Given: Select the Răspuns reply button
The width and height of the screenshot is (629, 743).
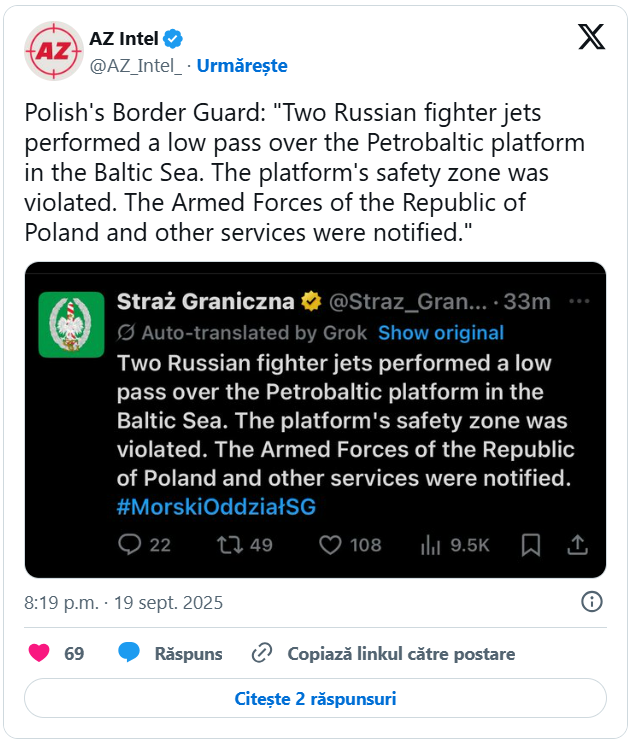Looking at the screenshot, I should tap(170, 653).
